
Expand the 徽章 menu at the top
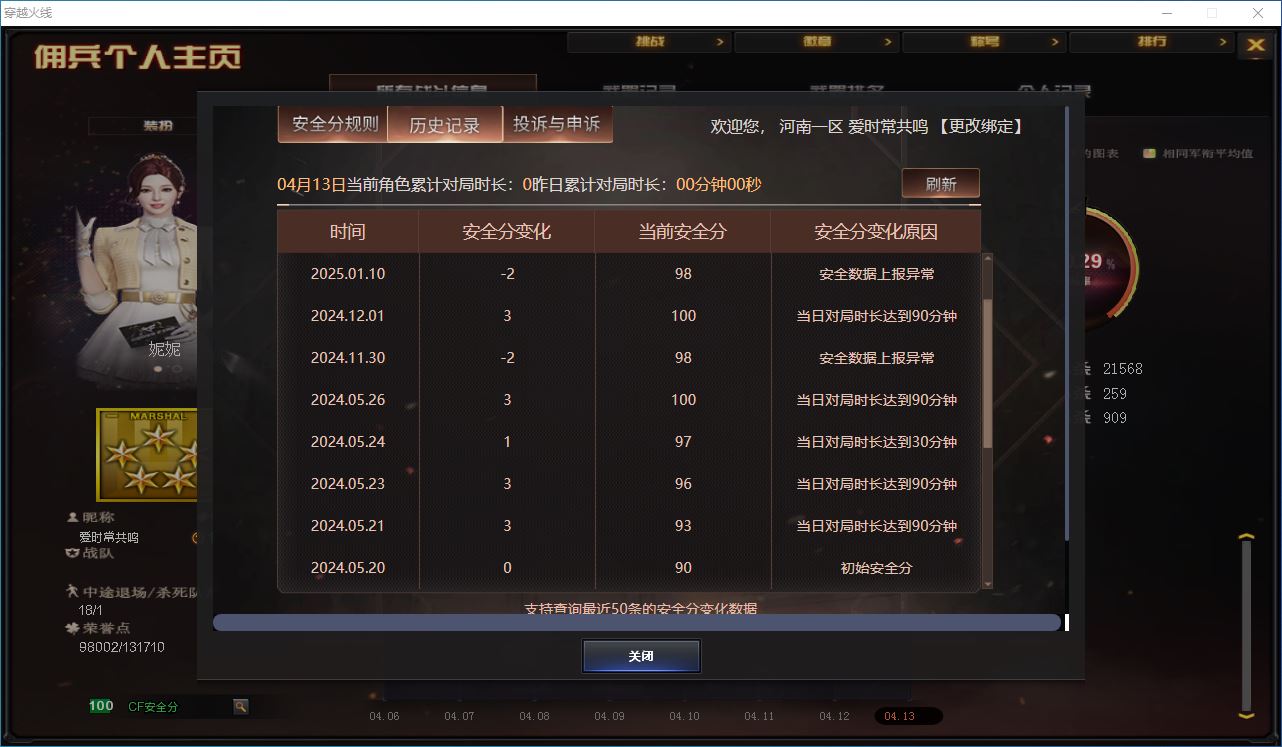coord(816,42)
